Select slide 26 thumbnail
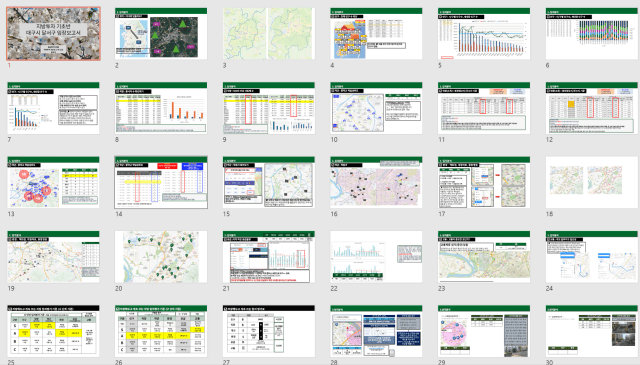Image resolution: width=640 pixels, height=365 pixels. [x=161, y=331]
